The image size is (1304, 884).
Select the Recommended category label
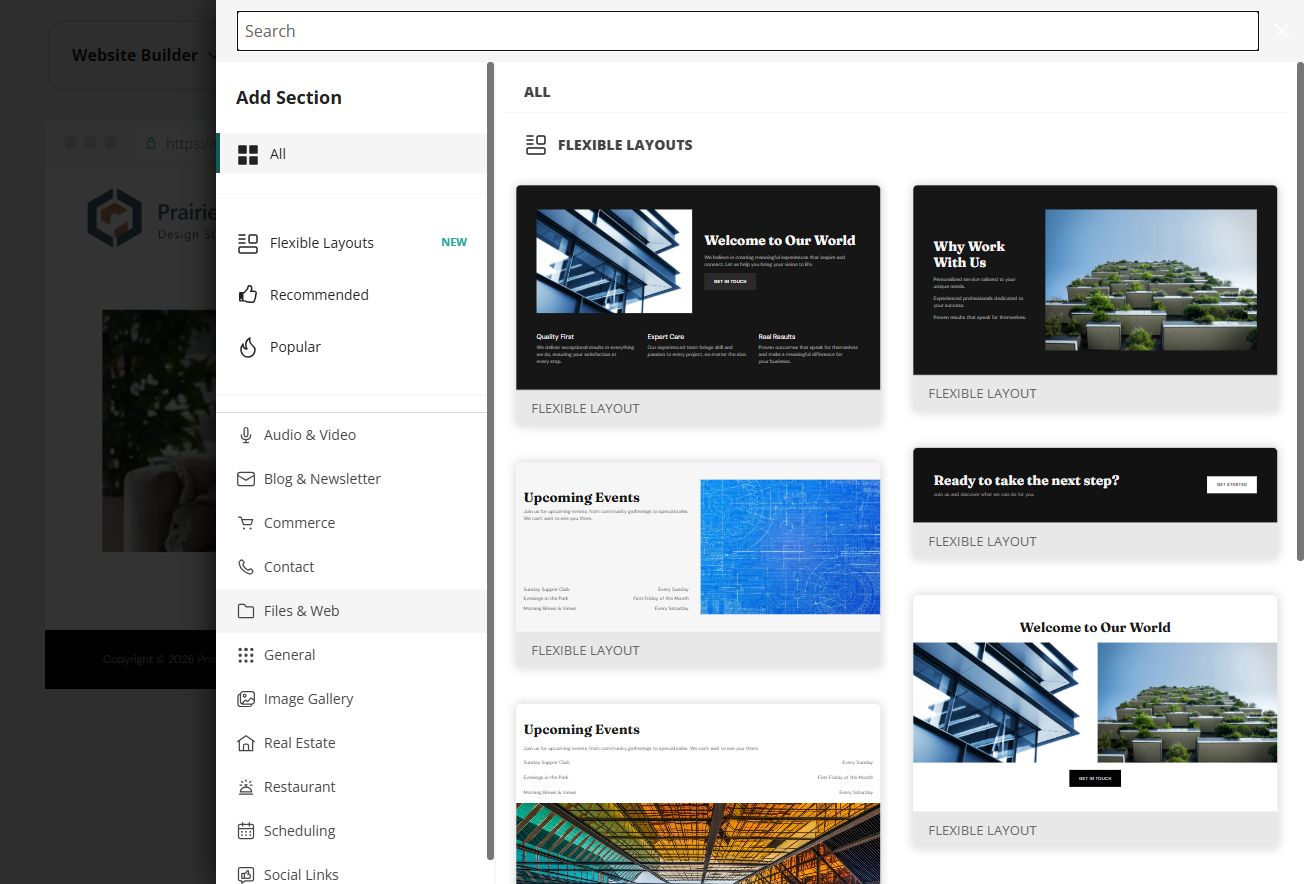319,295
